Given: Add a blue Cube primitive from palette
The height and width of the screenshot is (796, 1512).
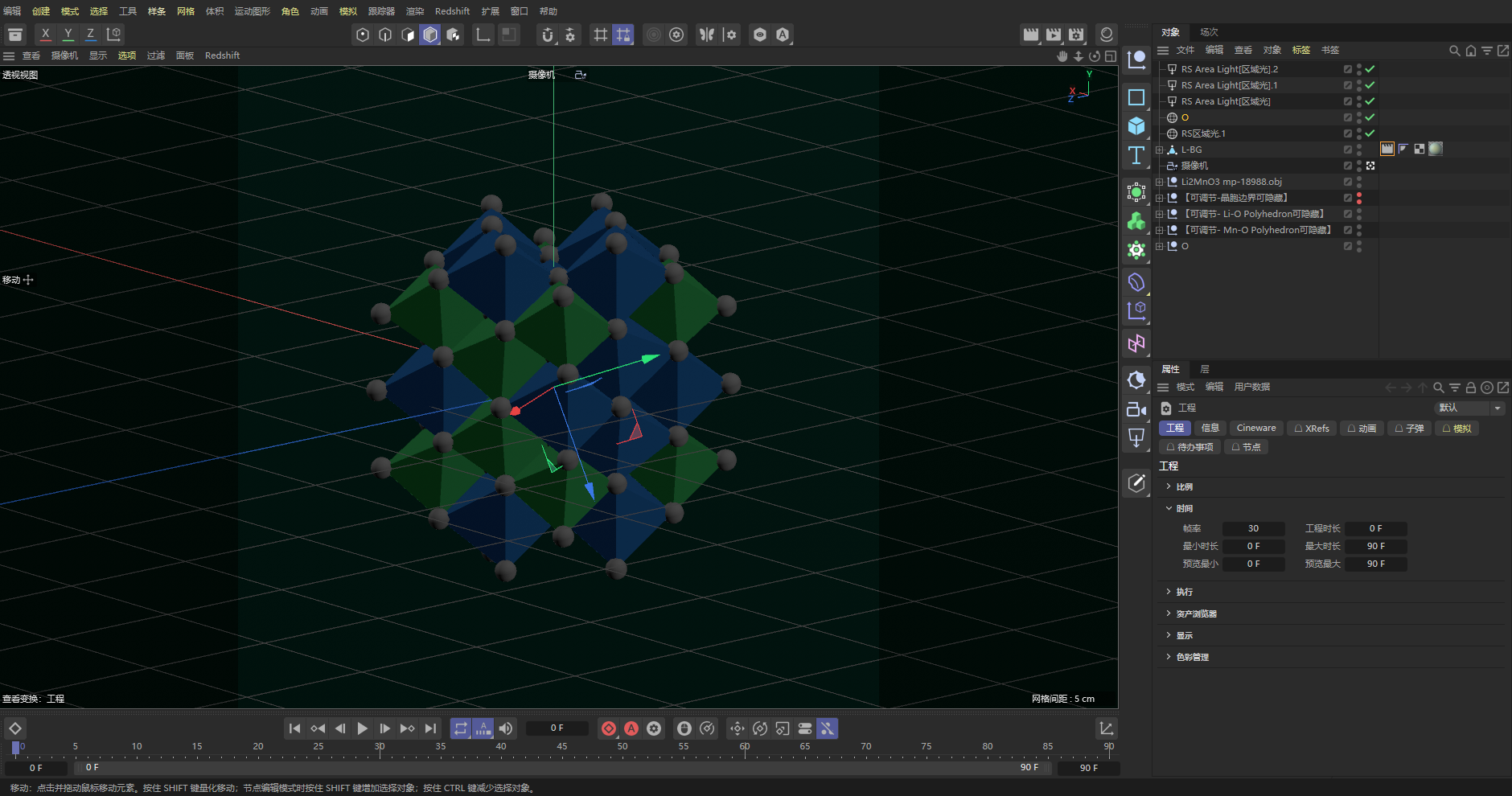Looking at the screenshot, I should (x=1136, y=126).
